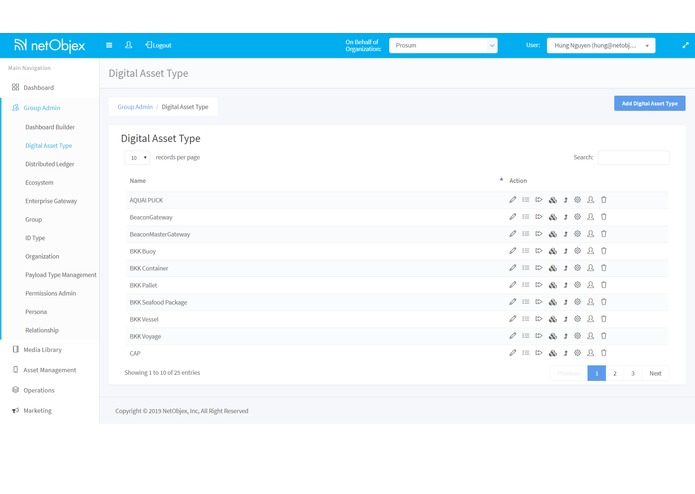The height and width of the screenshot is (494, 695).
Task: Delete BKK Vessel using its trash icon
Action: [x=604, y=319]
